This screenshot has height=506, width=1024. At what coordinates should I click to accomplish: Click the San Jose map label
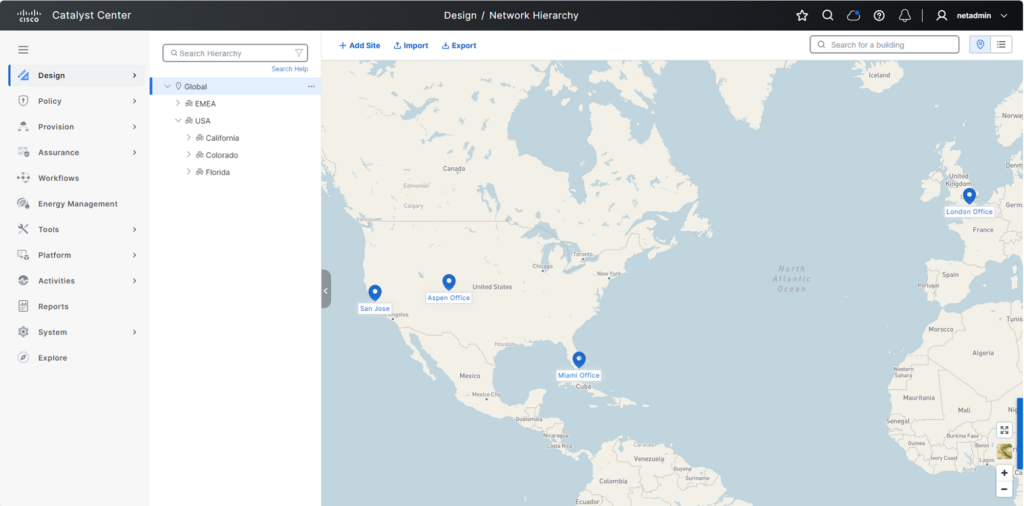click(x=375, y=308)
